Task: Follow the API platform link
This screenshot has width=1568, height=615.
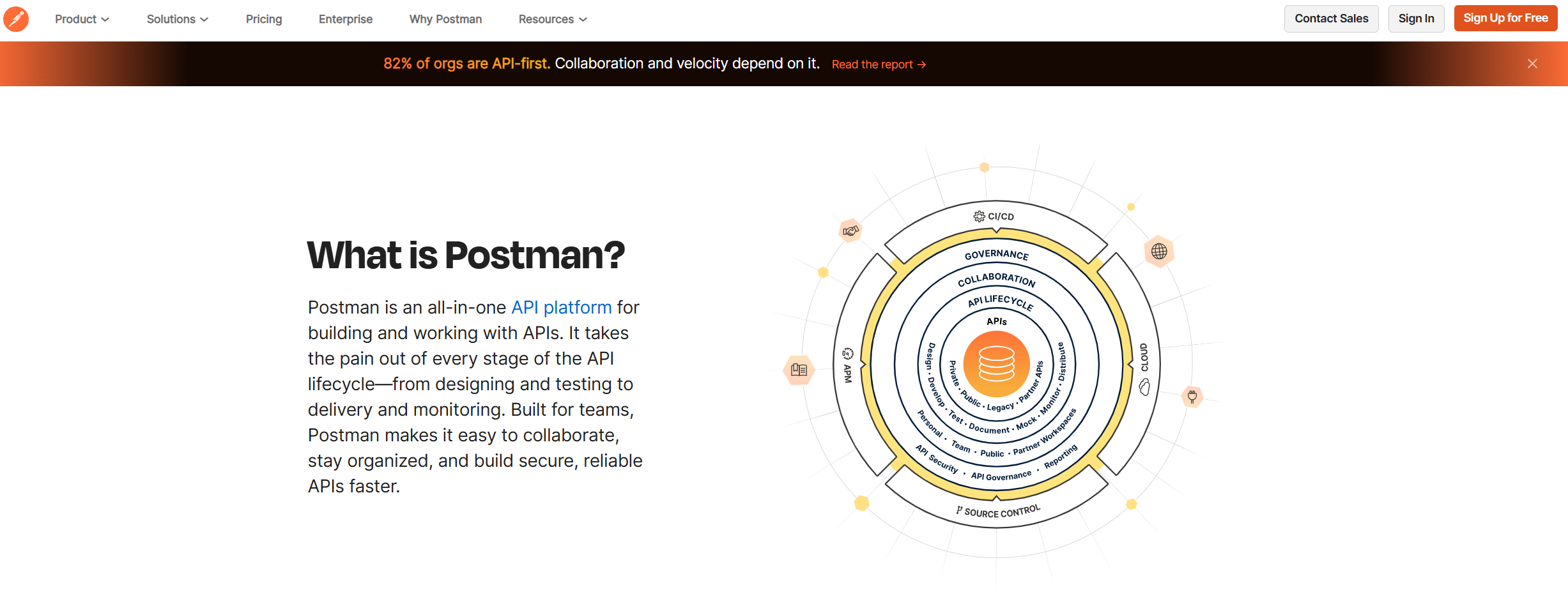Action: (x=561, y=308)
